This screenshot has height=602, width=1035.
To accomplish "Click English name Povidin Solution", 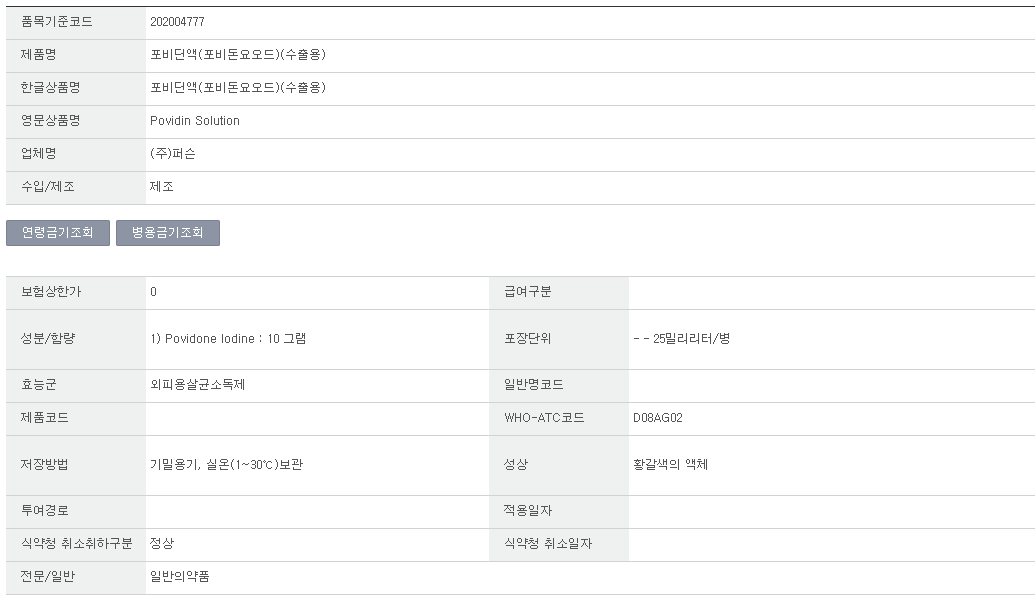I will 195,121.
